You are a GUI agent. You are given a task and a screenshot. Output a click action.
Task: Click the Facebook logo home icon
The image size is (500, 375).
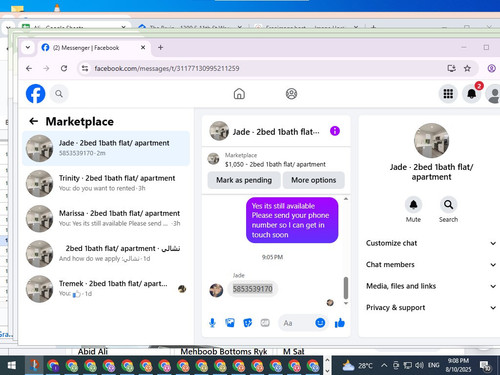35,94
